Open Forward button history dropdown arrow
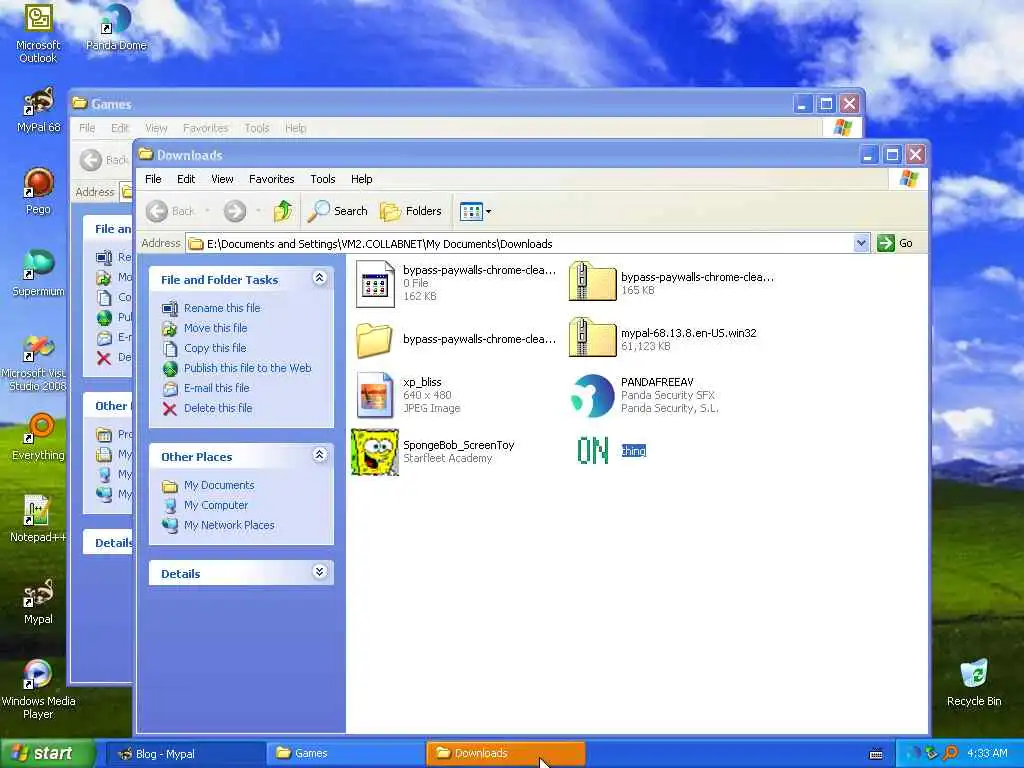 [259, 211]
